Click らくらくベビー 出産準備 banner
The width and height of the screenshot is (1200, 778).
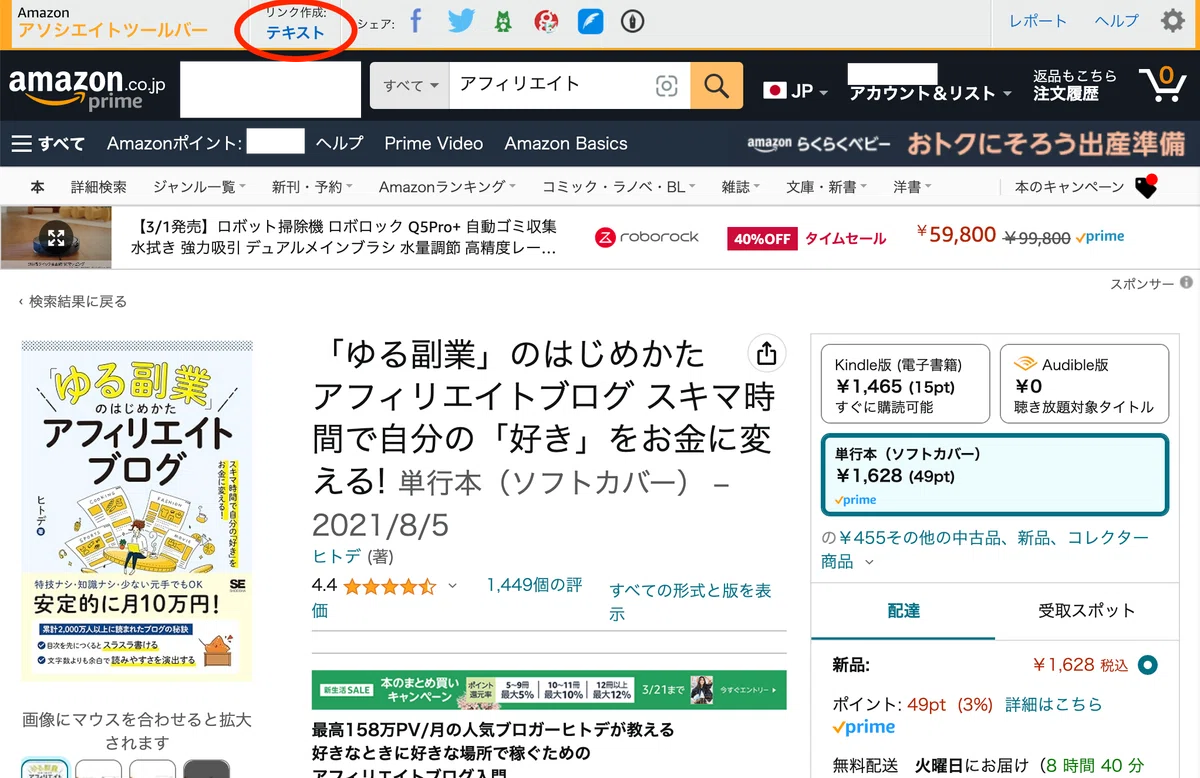click(966, 144)
